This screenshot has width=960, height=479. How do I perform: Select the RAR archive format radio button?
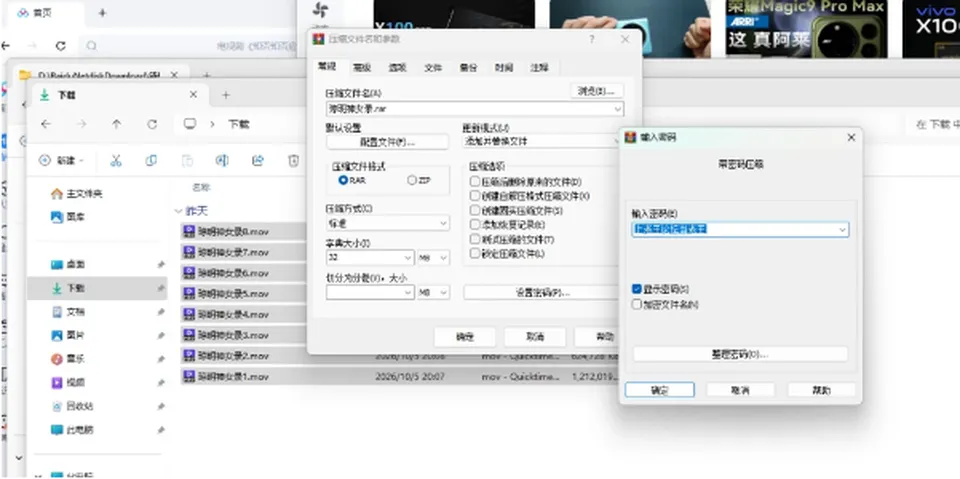[343, 181]
